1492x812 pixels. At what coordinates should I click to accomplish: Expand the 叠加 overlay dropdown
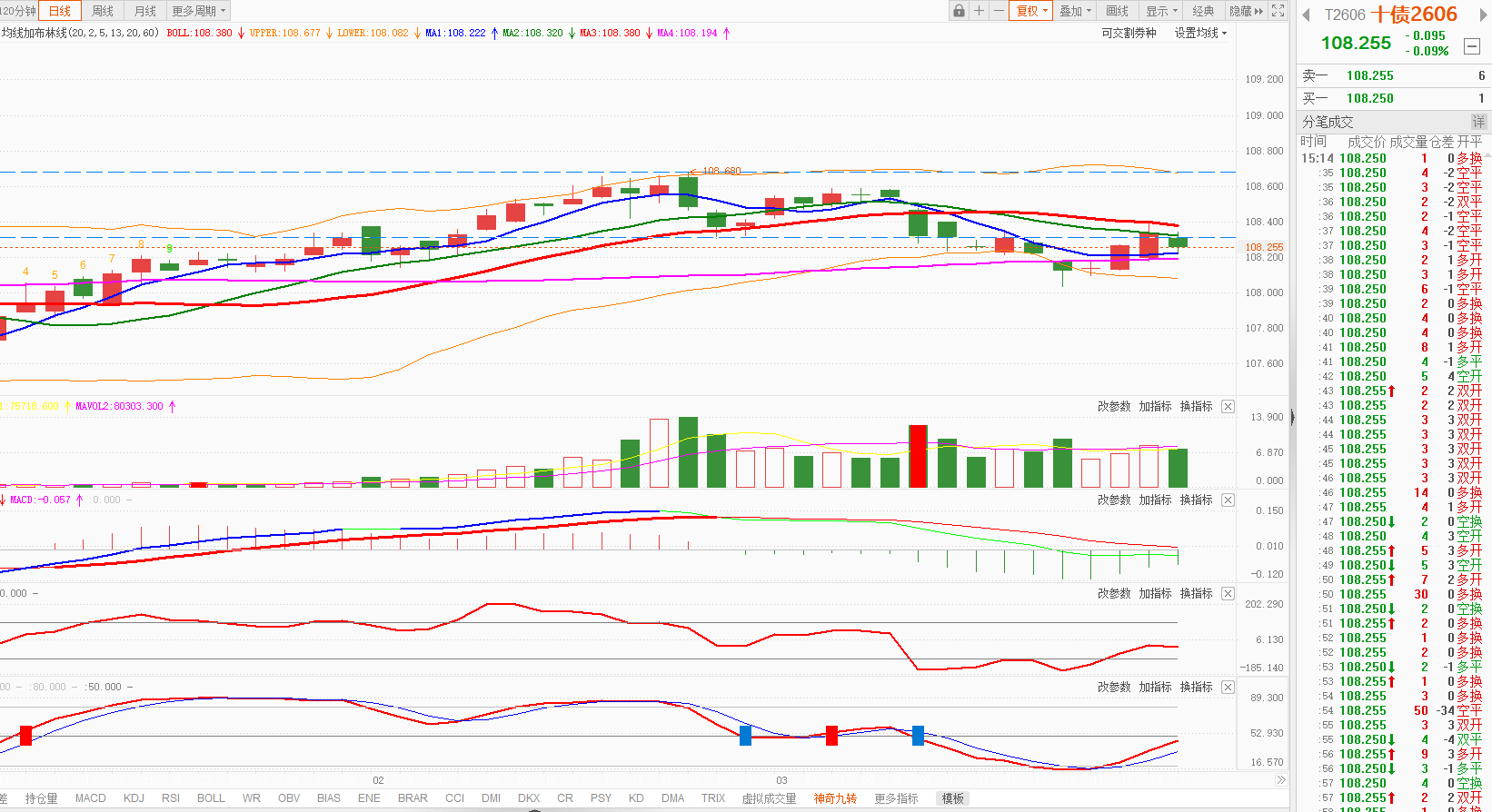click(x=1075, y=11)
